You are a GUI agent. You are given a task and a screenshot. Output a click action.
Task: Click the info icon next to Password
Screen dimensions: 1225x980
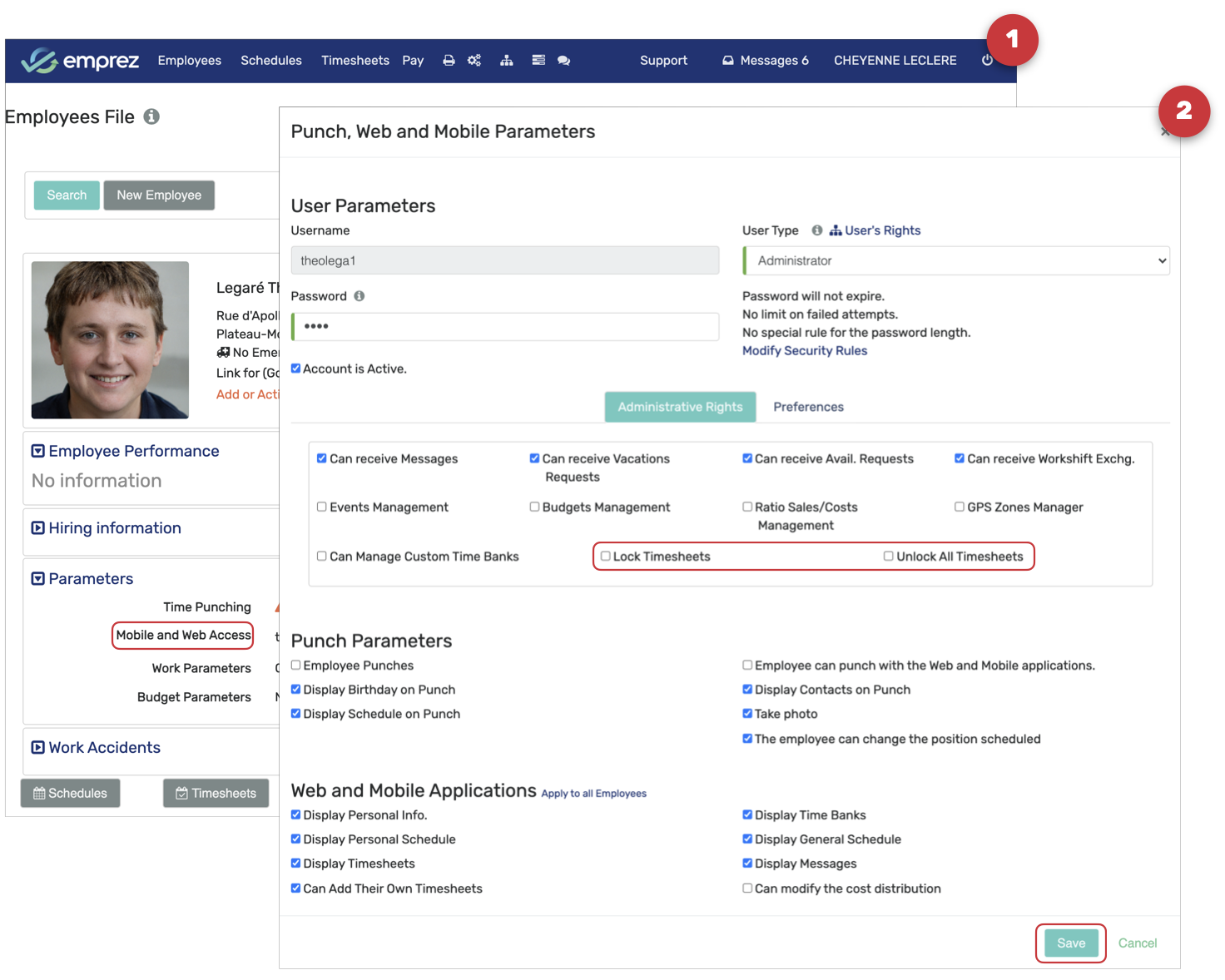click(360, 296)
